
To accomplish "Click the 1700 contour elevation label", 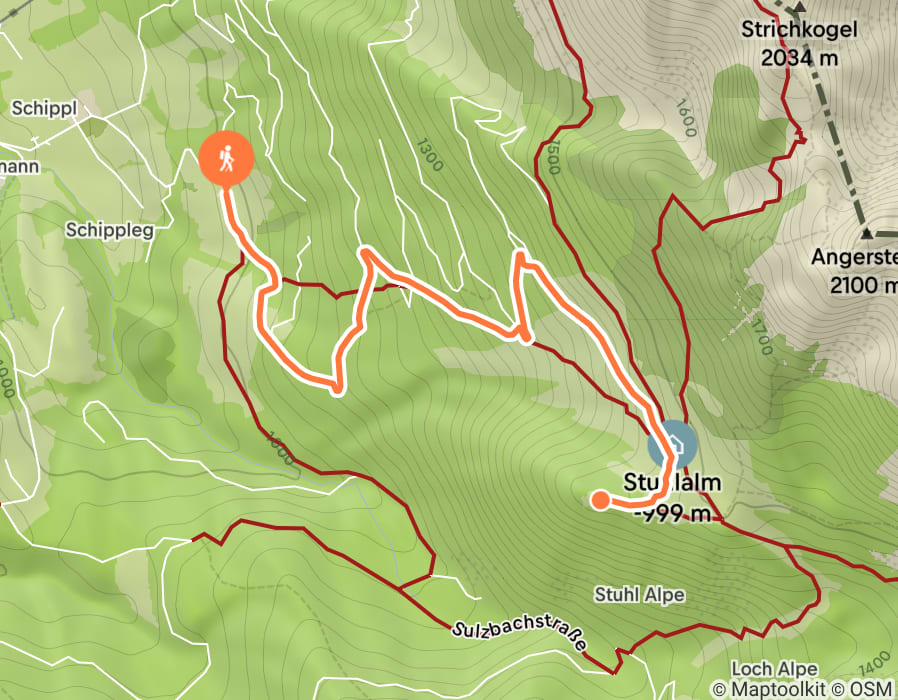I will (x=761, y=337).
